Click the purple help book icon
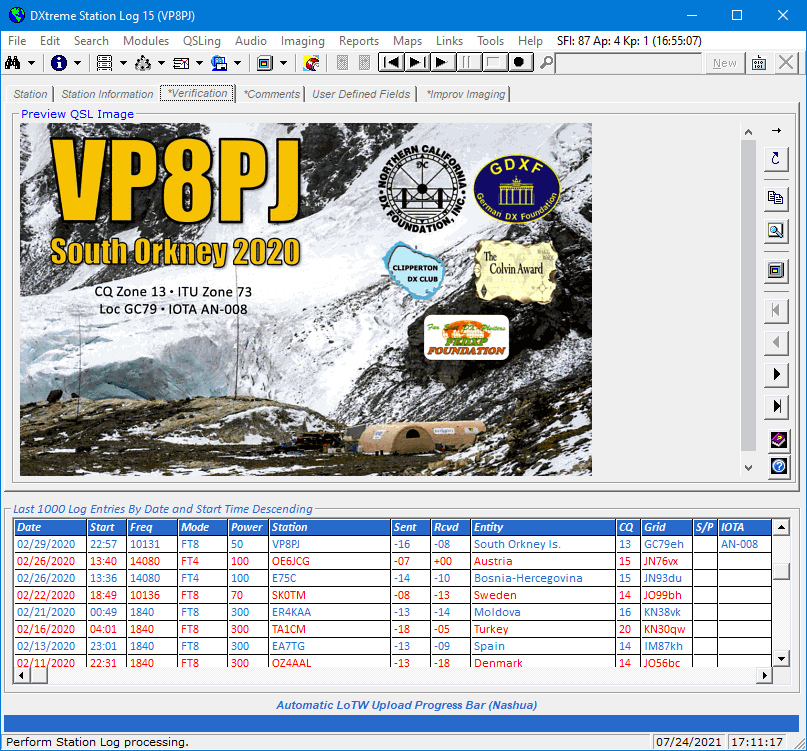Viewport: 807px width, 751px height. pos(779,440)
